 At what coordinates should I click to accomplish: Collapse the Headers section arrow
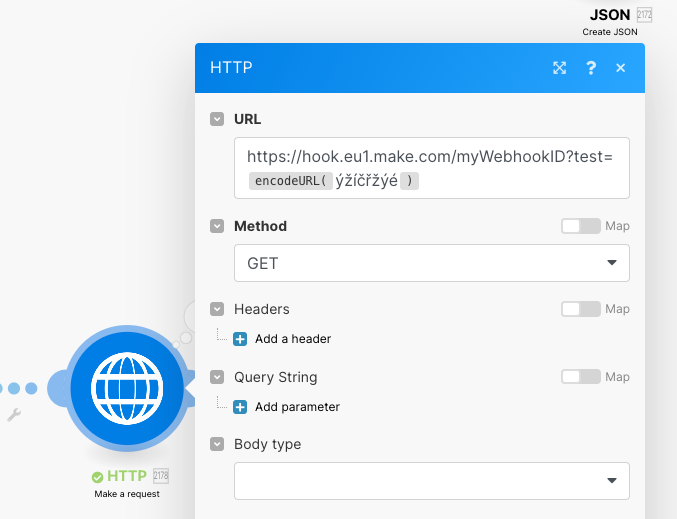217,309
